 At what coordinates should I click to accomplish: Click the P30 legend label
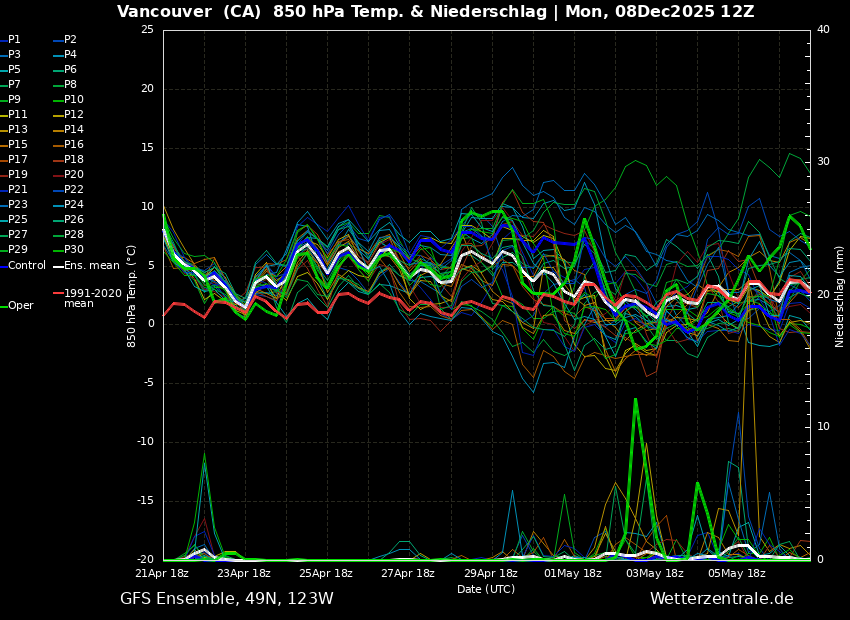74,250
